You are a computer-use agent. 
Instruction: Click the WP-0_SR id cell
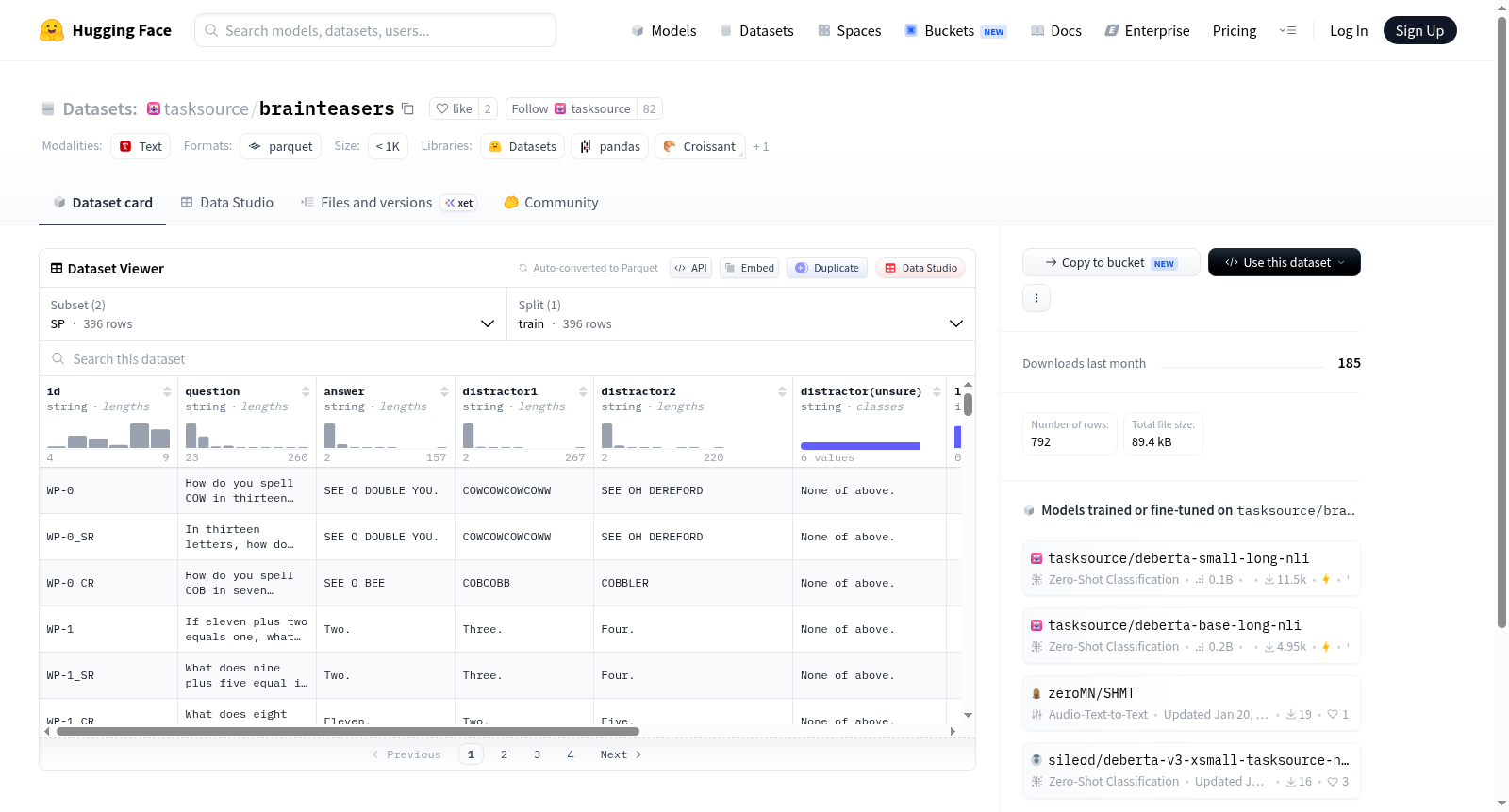point(108,537)
